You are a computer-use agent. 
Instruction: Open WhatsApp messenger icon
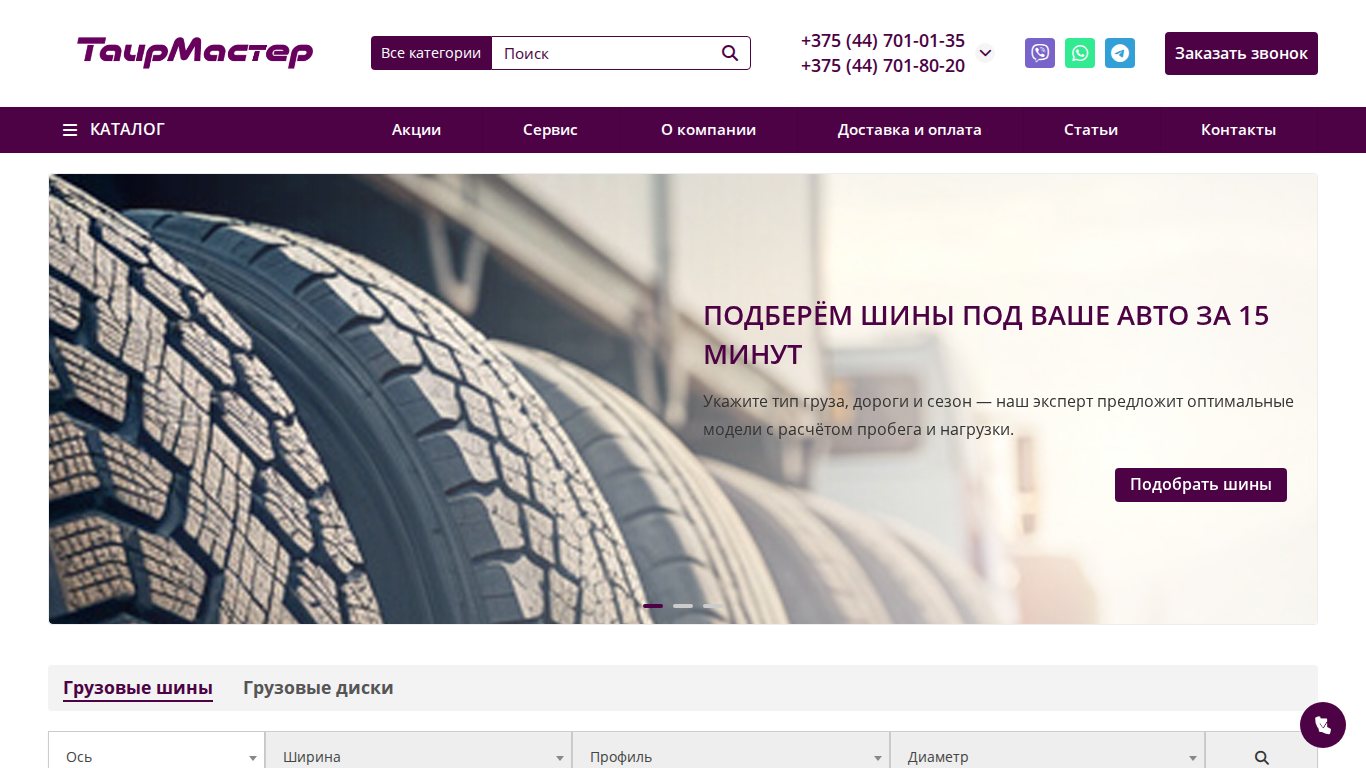(1080, 53)
